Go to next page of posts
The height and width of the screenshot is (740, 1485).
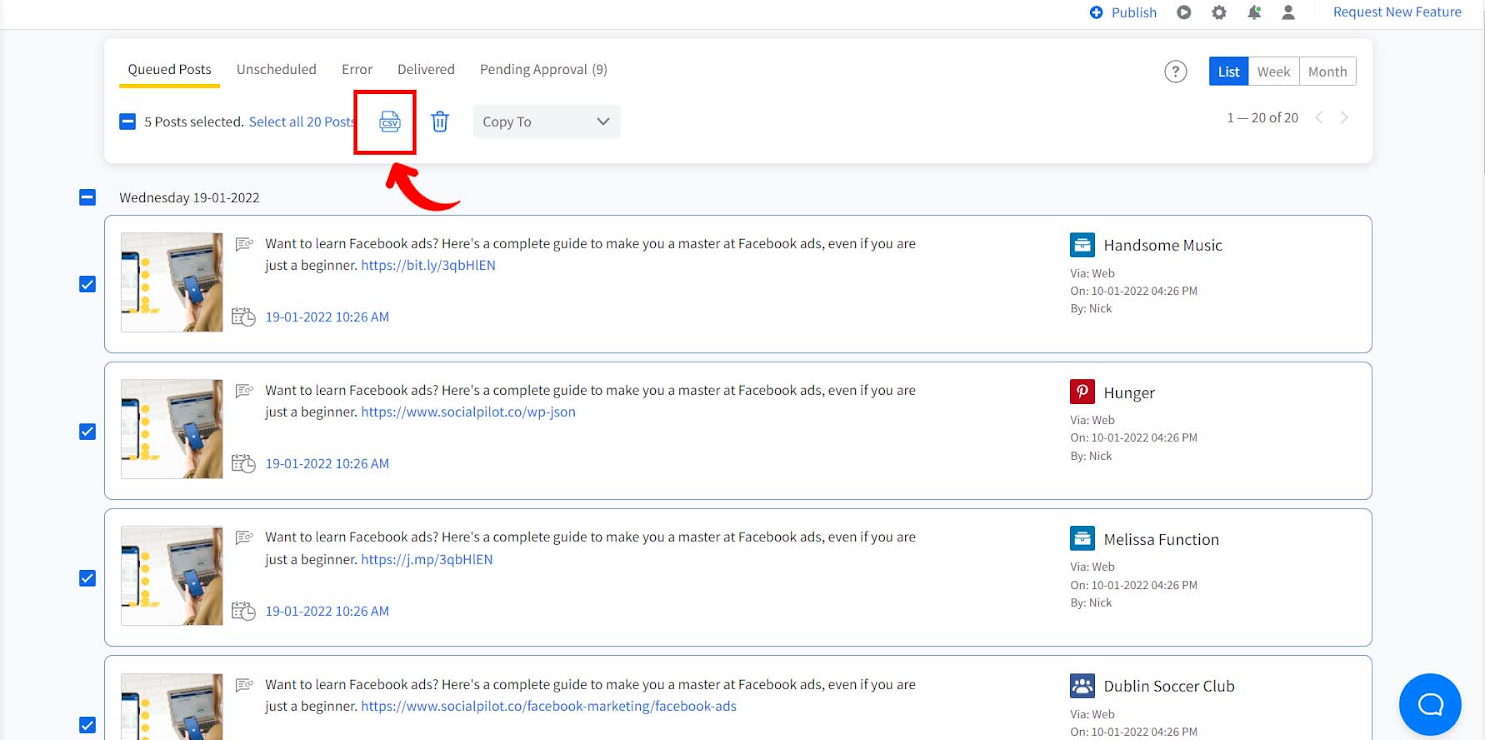1344,118
